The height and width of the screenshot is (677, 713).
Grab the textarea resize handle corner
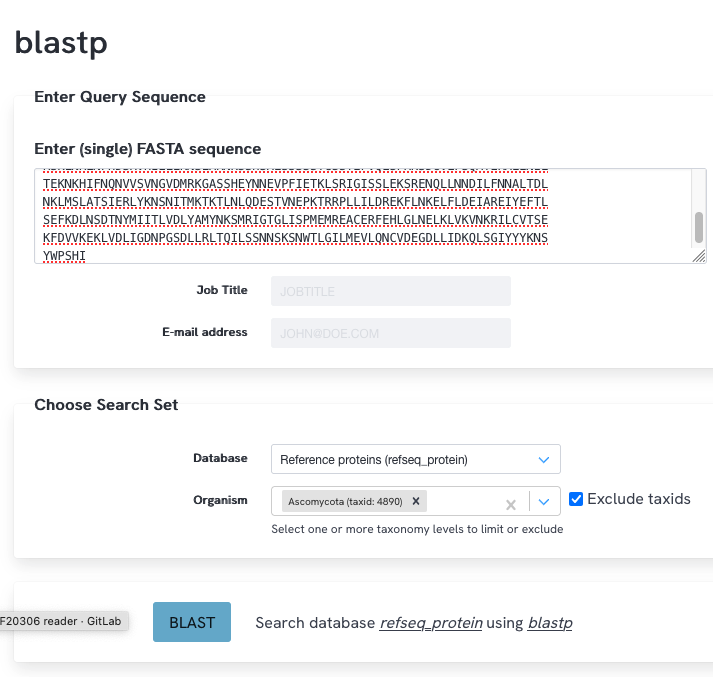point(699,256)
